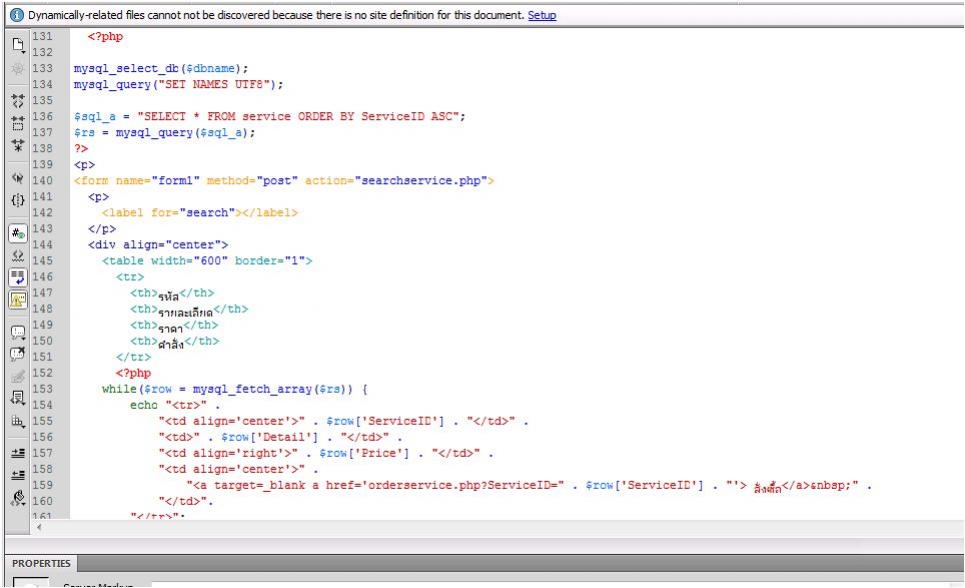Click line number 153
The width and height of the screenshot is (965, 588).
coord(42,389)
